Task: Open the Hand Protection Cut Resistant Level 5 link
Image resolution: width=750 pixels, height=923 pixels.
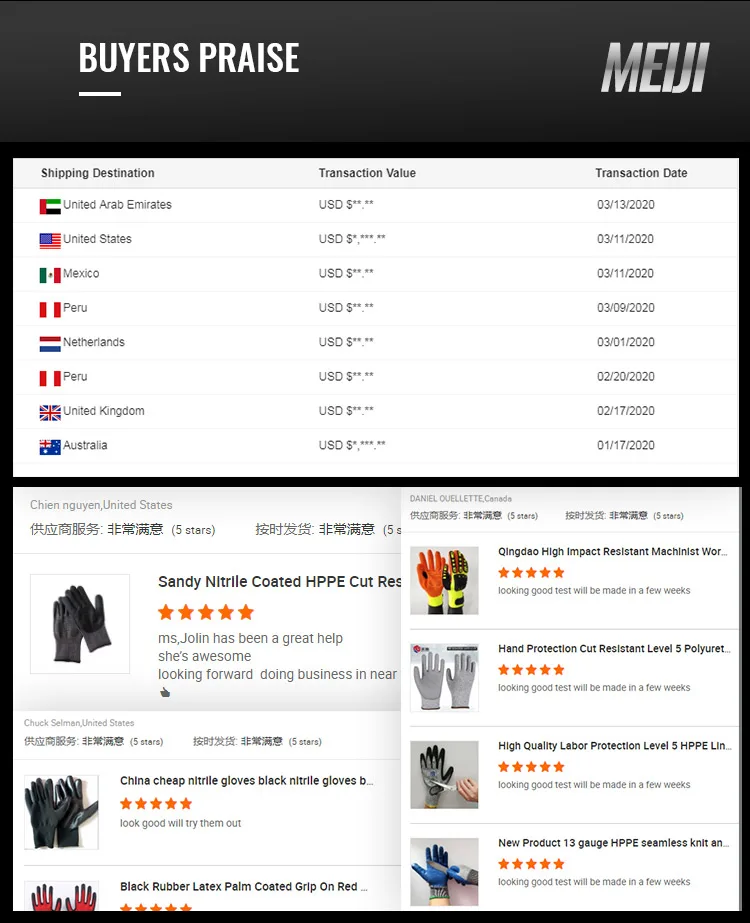Action: coord(614,649)
